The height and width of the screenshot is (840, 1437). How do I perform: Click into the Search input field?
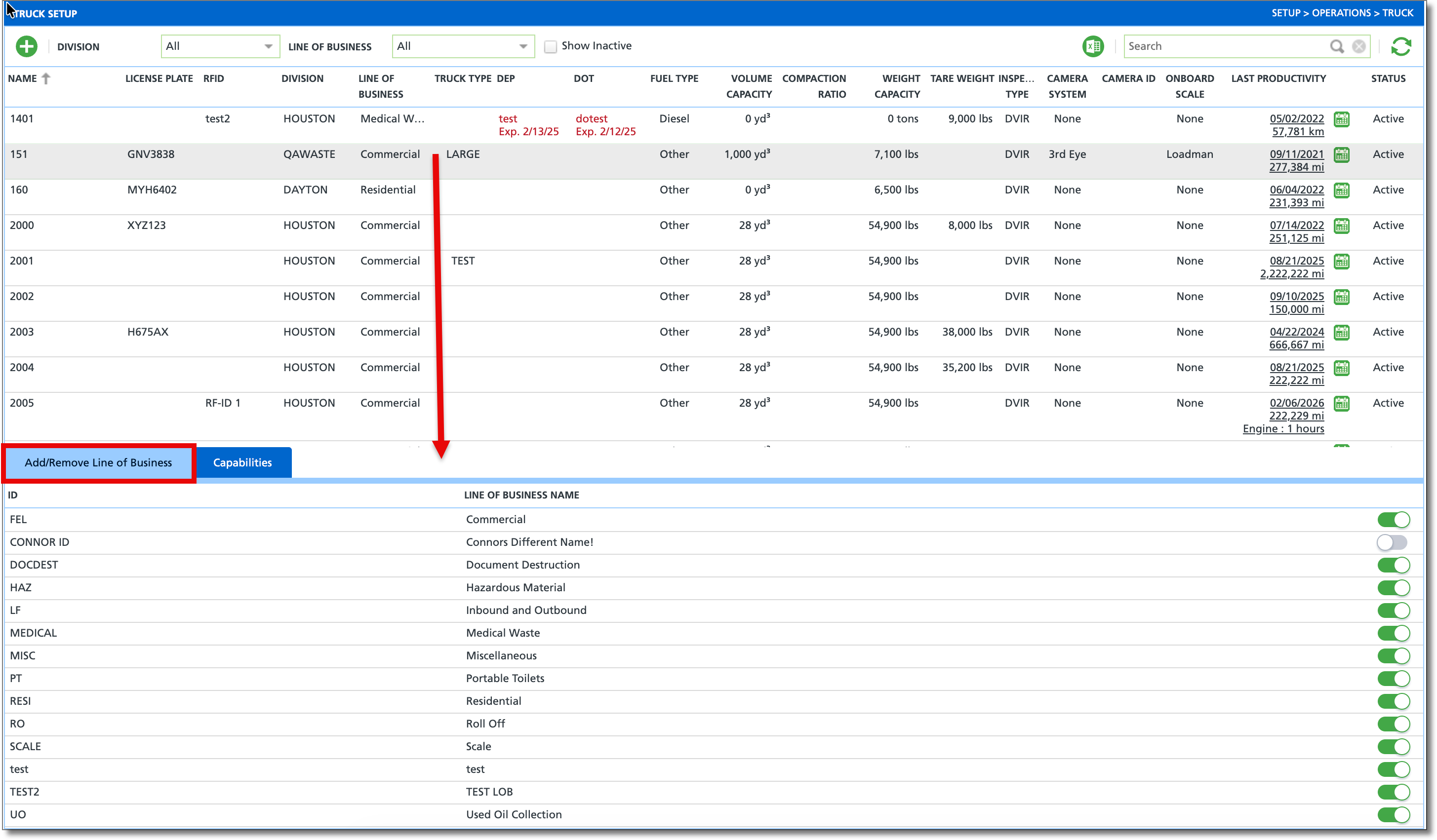pyautogui.click(x=1226, y=46)
